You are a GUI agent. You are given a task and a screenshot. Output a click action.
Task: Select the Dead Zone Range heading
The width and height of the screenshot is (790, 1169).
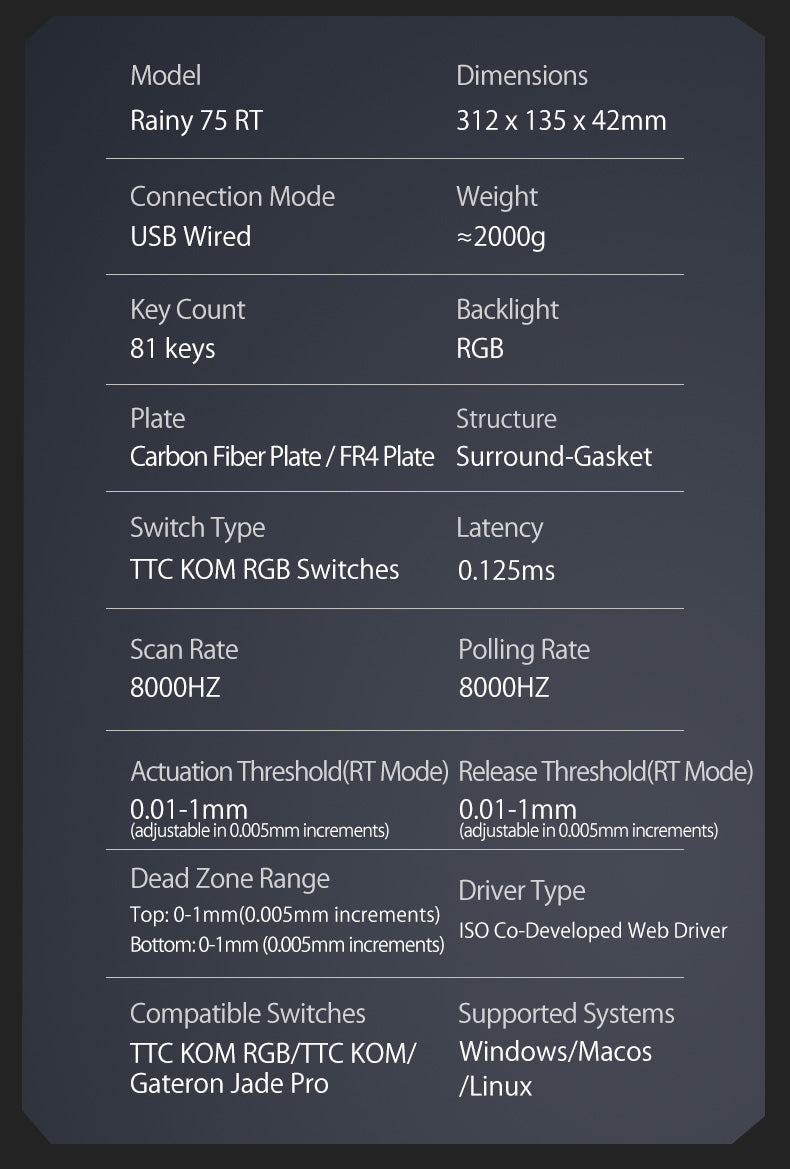coord(229,879)
